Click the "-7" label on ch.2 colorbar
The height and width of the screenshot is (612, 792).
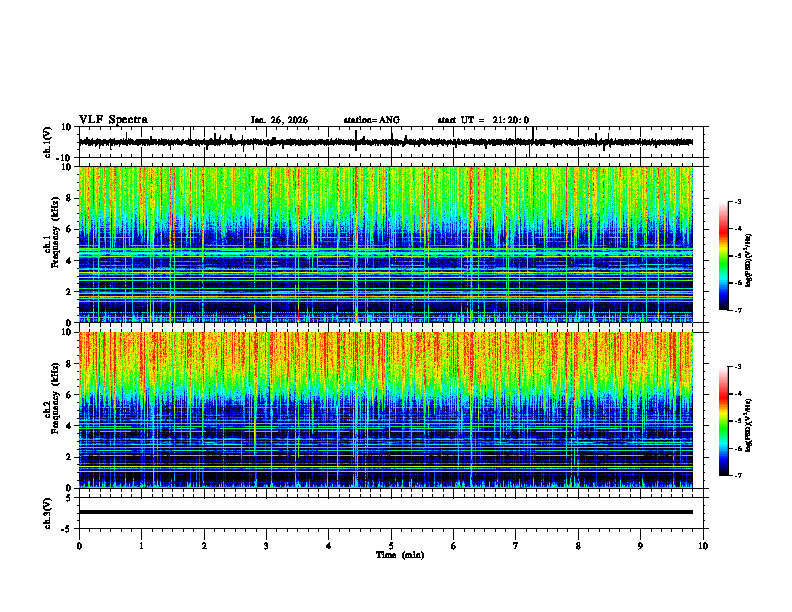[x=738, y=476]
